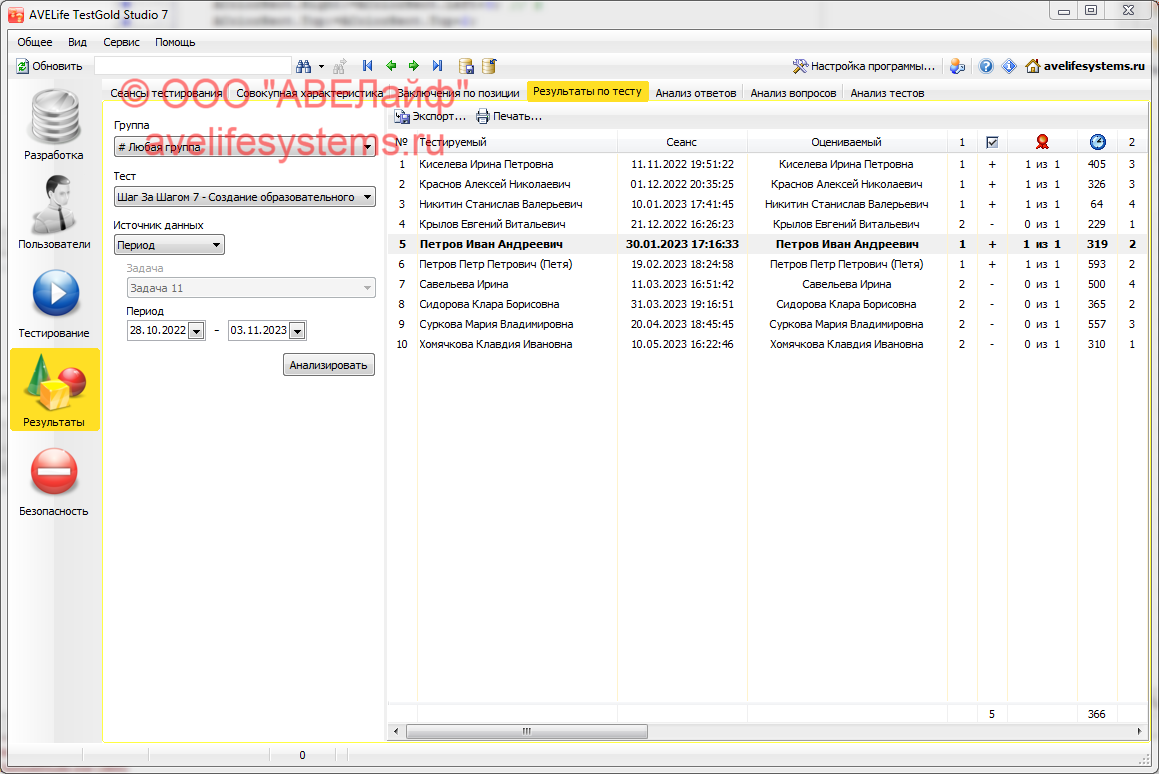This screenshot has height=774, width=1159.
Task: Click the Экспорт button
Action: [x=430, y=117]
